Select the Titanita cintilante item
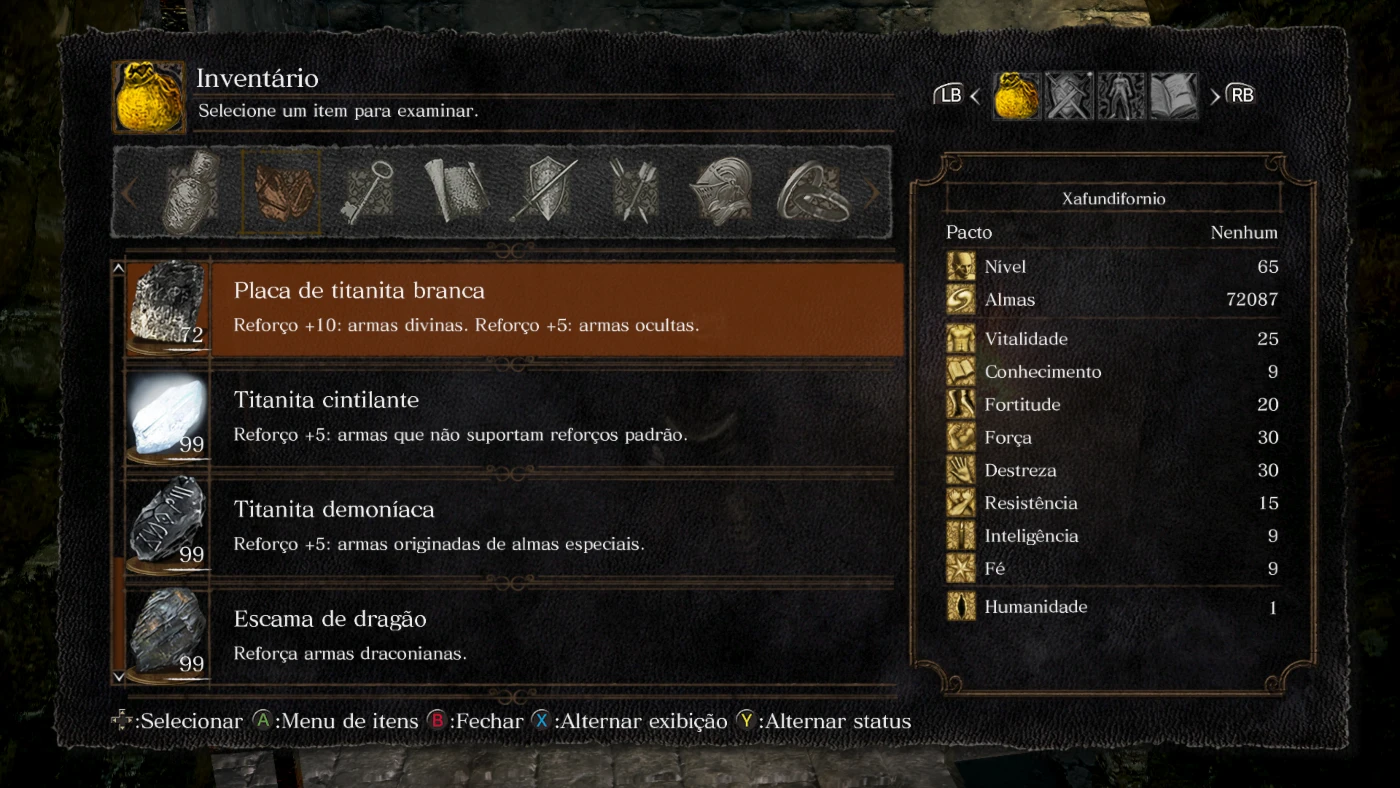Viewport: 1400px width, 788px height. click(x=509, y=417)
